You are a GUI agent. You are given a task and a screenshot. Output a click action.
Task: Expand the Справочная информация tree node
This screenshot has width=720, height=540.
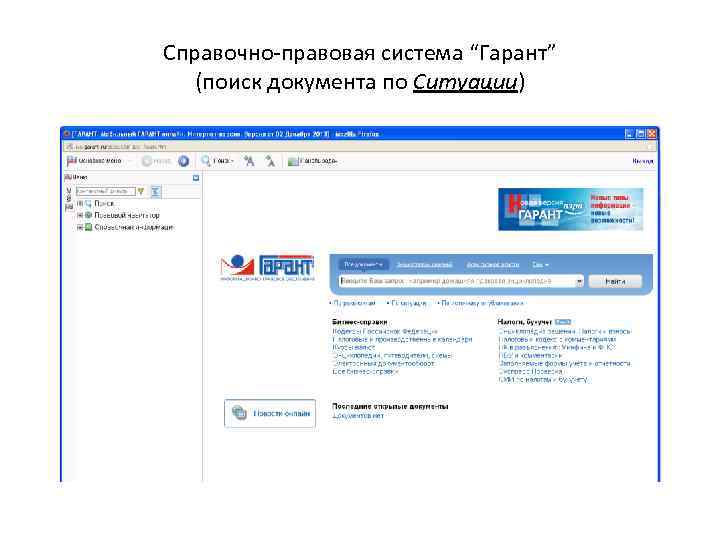point(80,227)
